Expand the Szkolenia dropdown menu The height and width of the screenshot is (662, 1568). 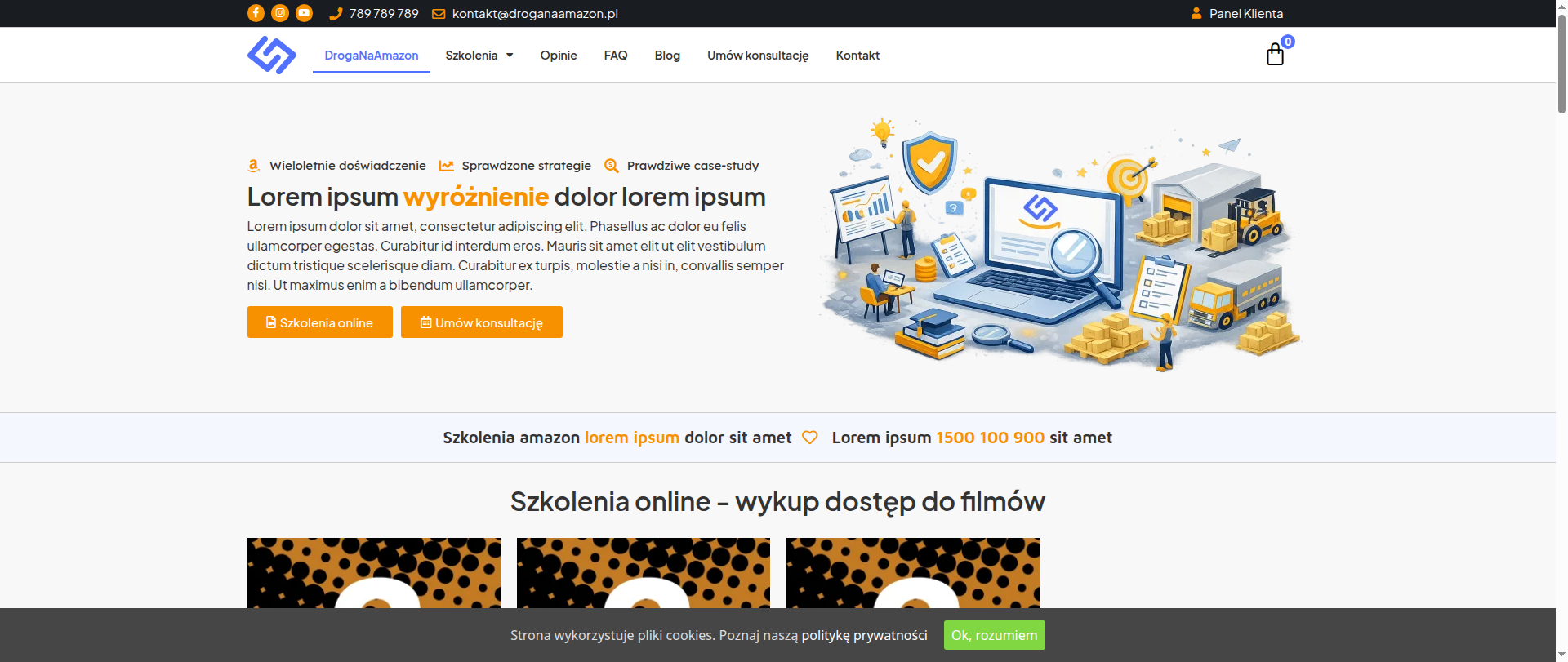tap(479, 56)
